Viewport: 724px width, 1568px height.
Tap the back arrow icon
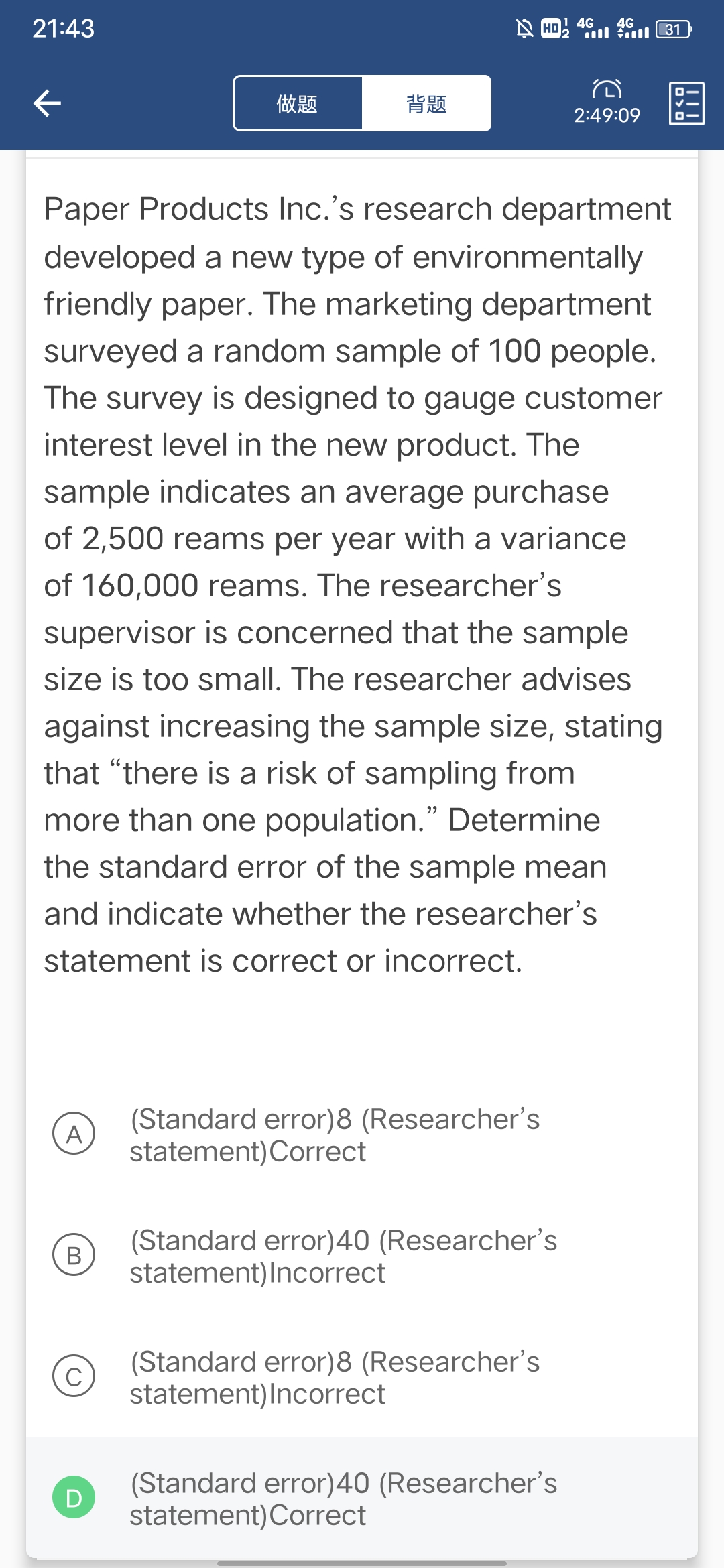(48, 103)
